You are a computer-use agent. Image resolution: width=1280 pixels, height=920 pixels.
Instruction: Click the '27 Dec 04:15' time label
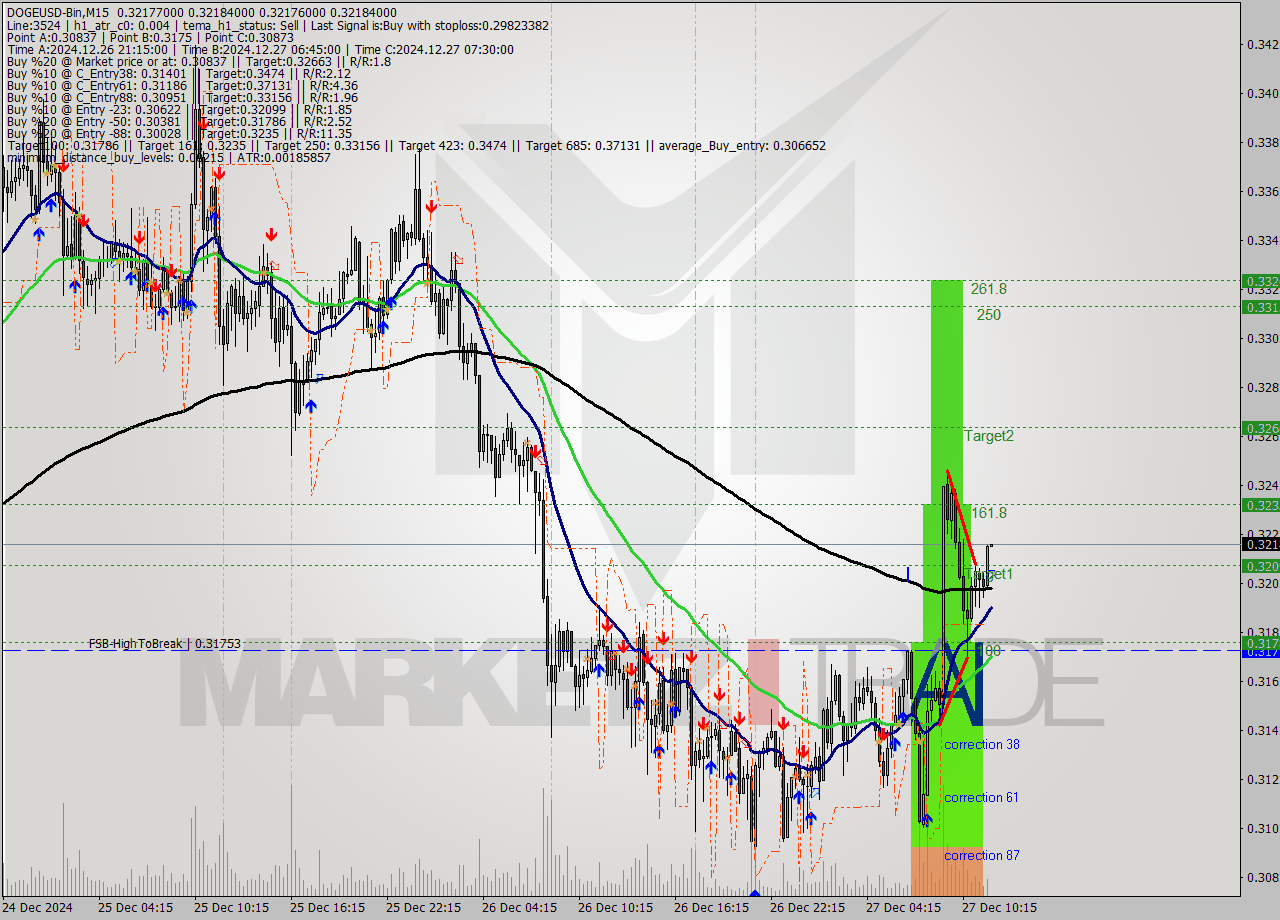pyautogui.click(x=903, y=908)
